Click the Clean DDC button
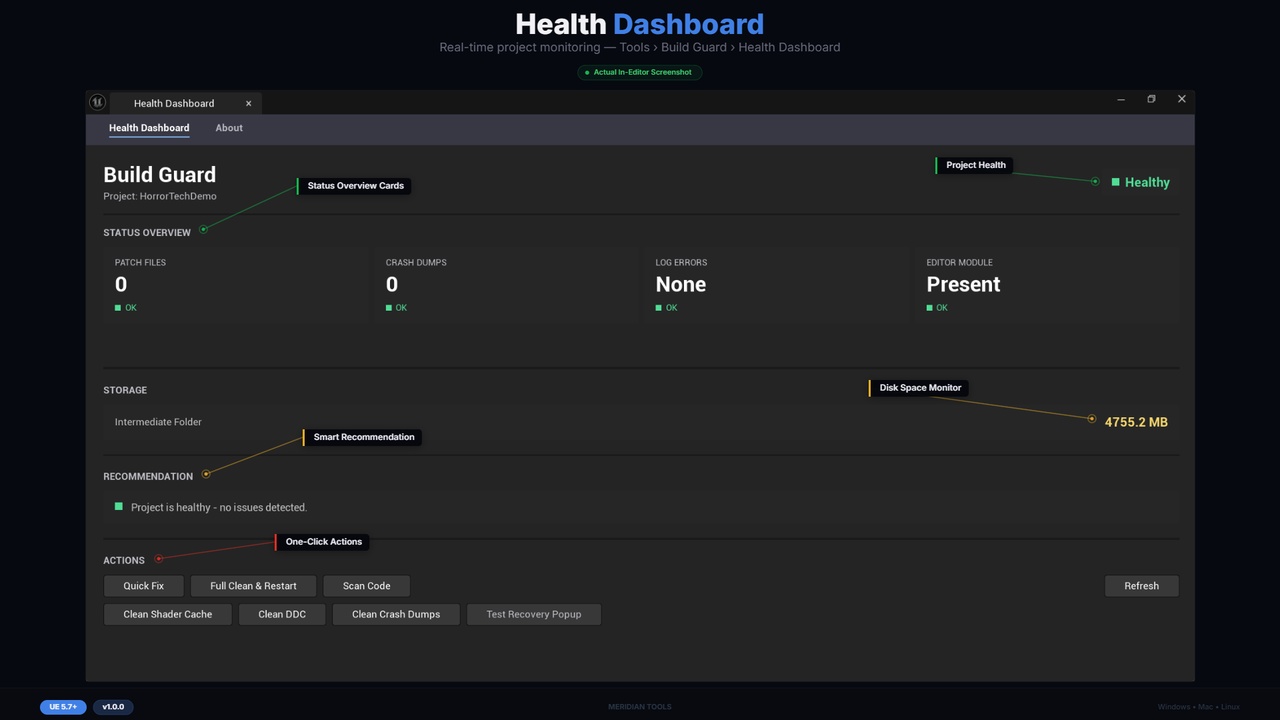 click(282, 614)
